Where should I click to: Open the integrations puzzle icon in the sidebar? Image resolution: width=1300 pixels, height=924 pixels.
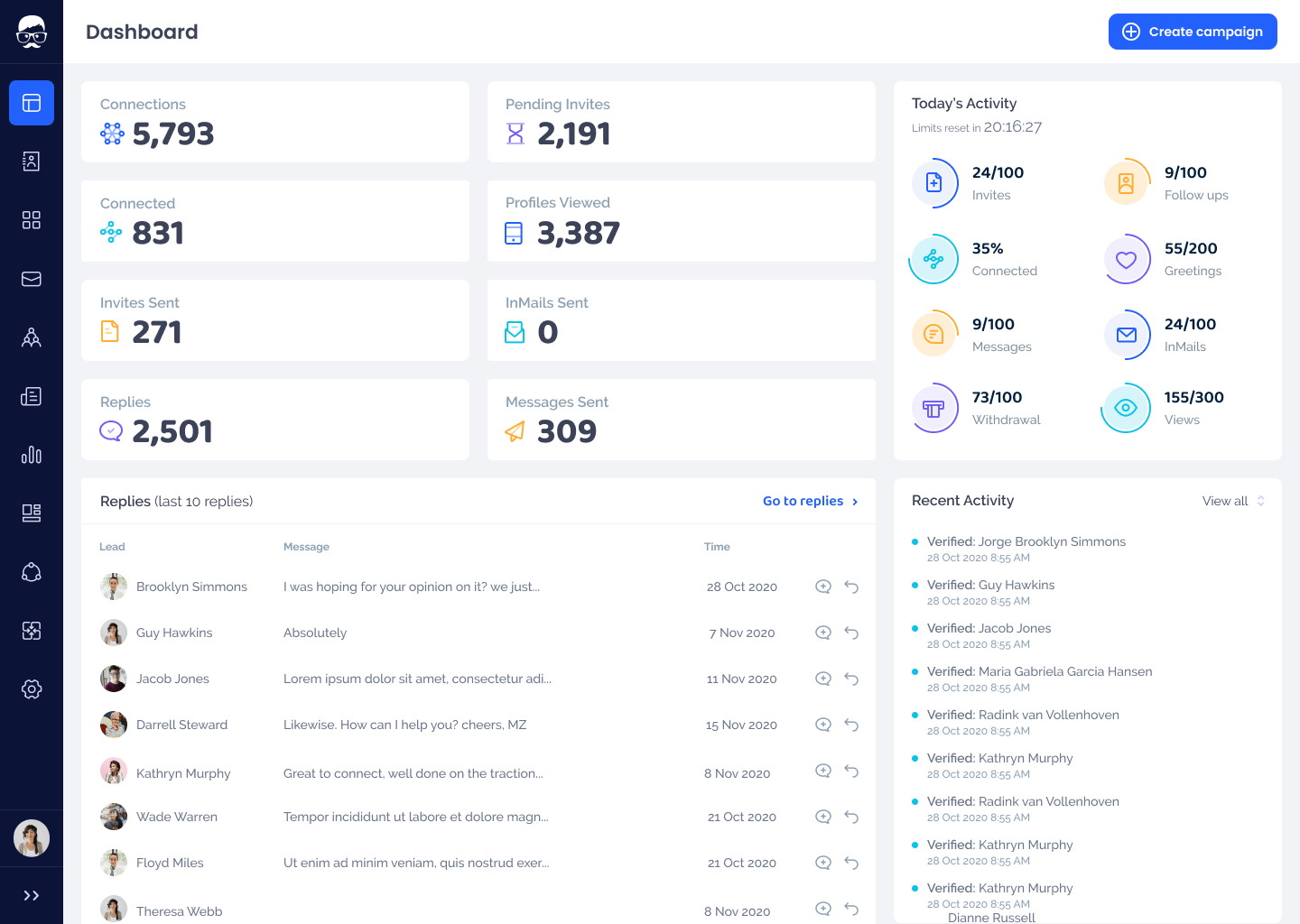pyautogui.click(x=32, y=631)
